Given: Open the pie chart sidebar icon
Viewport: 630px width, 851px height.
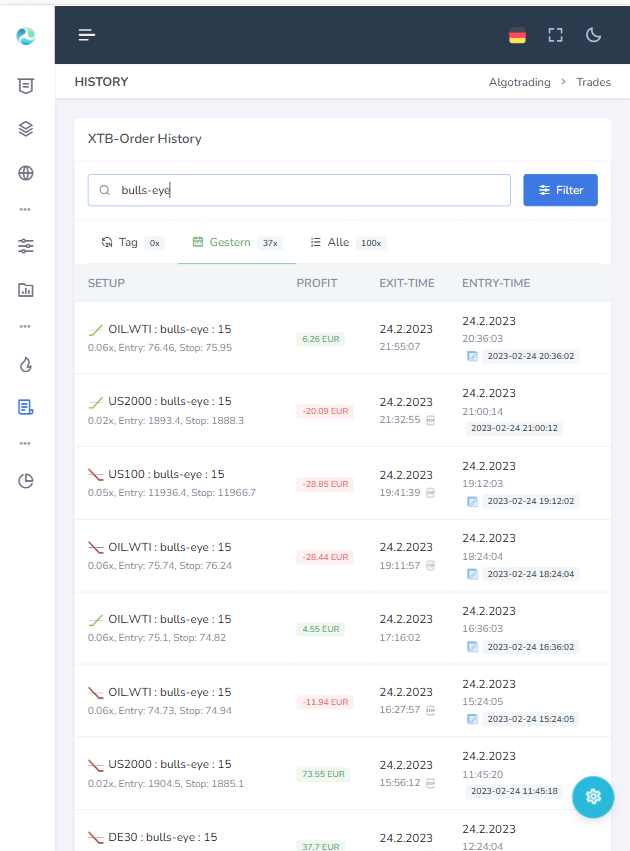Looking at the screenshot, I should click(26, 481).
